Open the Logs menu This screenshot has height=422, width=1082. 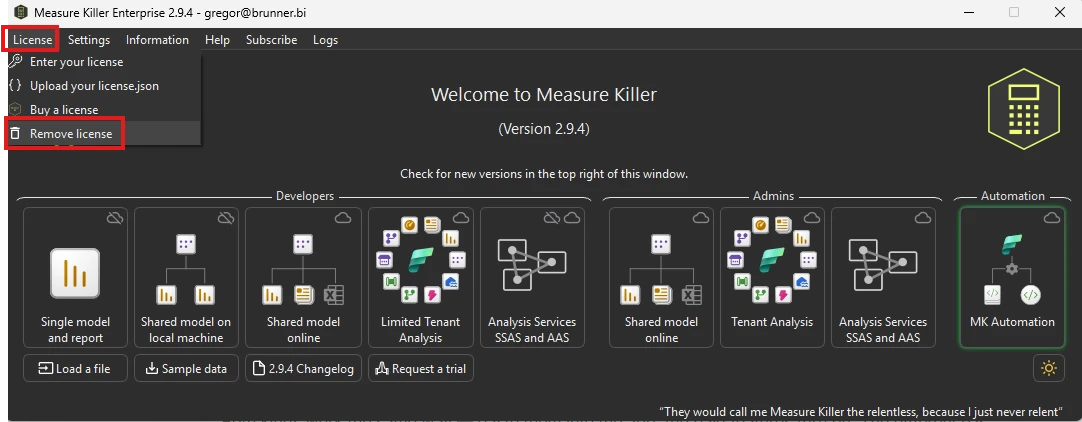[x=326, y=40]
